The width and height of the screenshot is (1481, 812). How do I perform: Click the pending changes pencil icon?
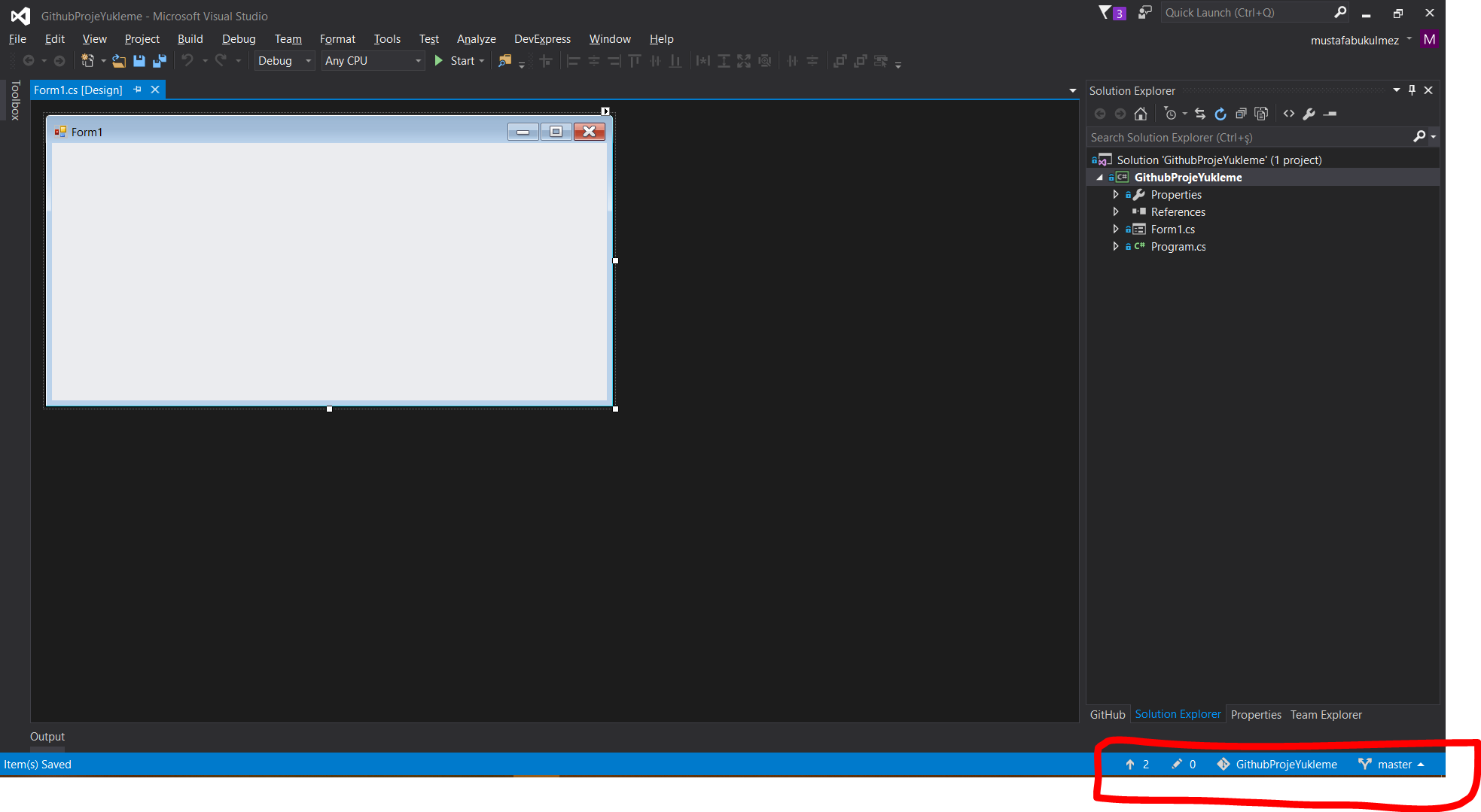pyautogui.click(x=1177, y=764)
